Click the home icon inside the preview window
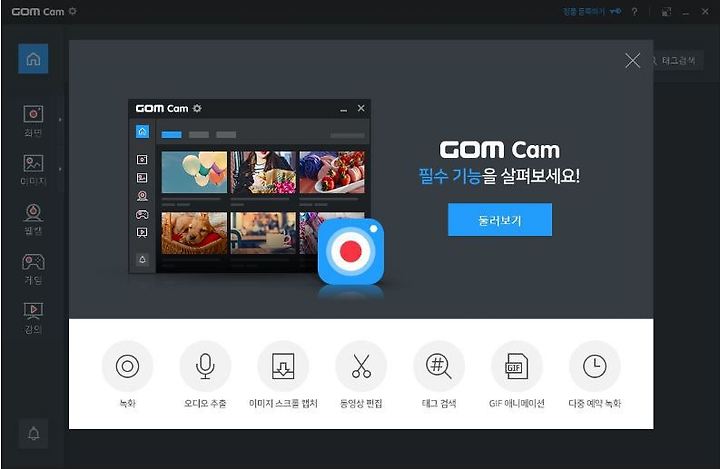 (142, 131)
